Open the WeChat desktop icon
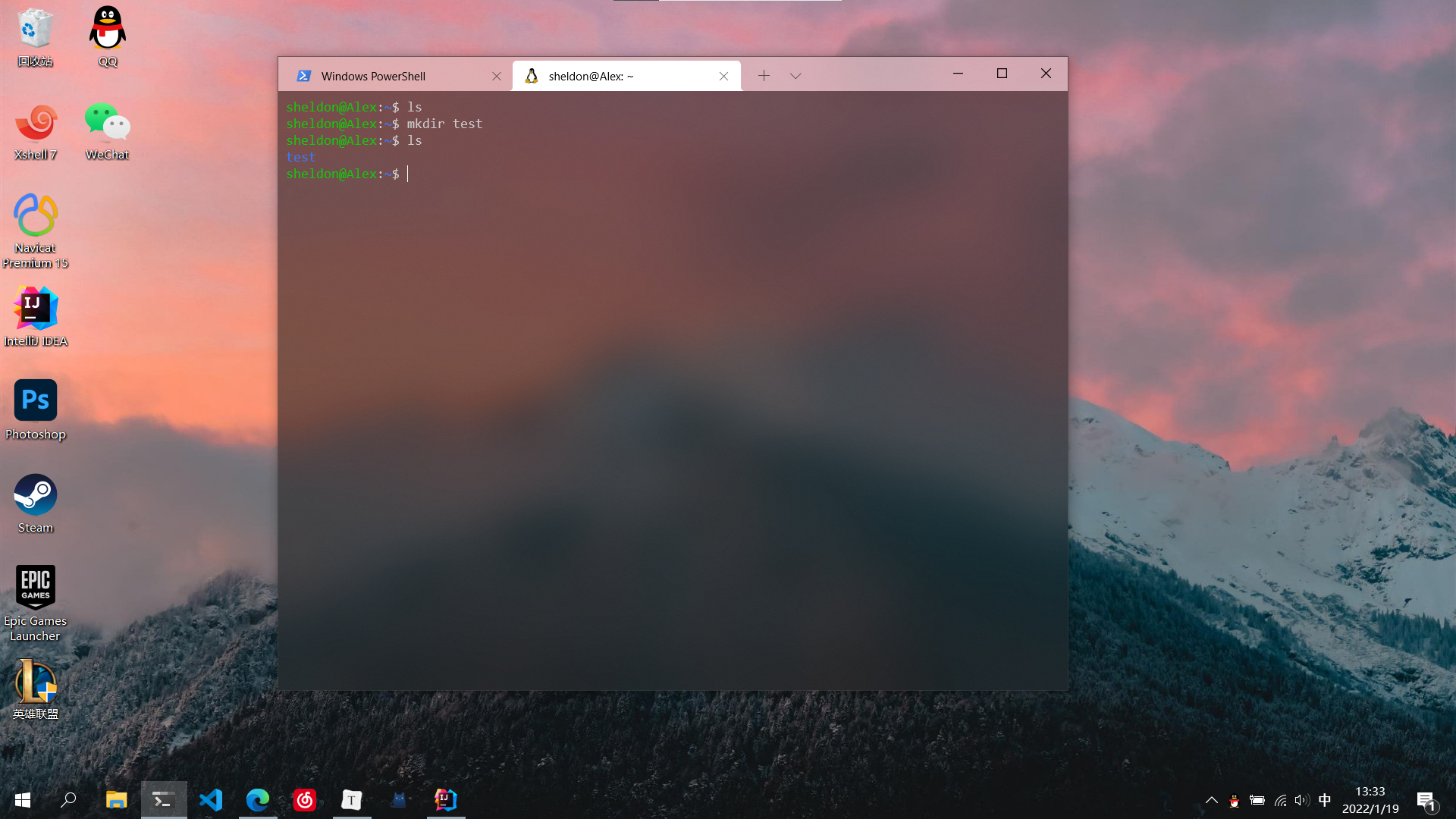The image size is (1456, 819). (x=107, y=124)
